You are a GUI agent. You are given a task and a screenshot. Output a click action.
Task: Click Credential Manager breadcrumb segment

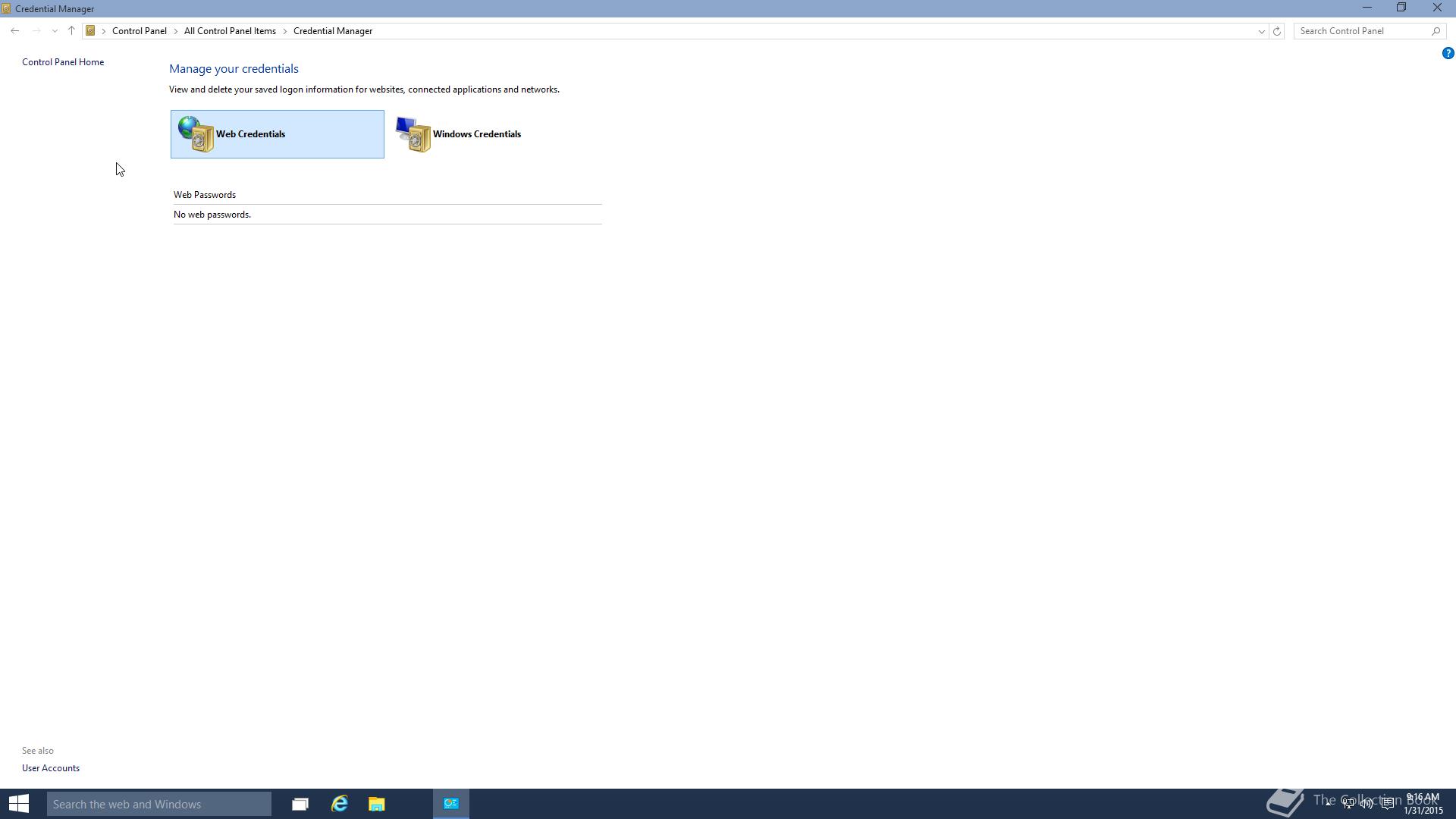point(333,31)
